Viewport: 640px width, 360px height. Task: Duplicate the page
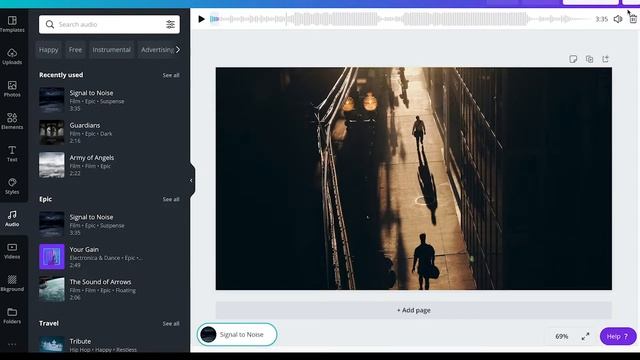(589, 59)
